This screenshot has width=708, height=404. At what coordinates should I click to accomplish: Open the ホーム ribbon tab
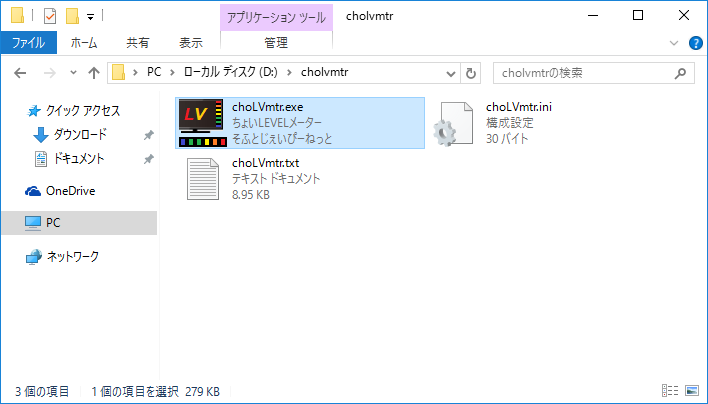click(84, 43)
